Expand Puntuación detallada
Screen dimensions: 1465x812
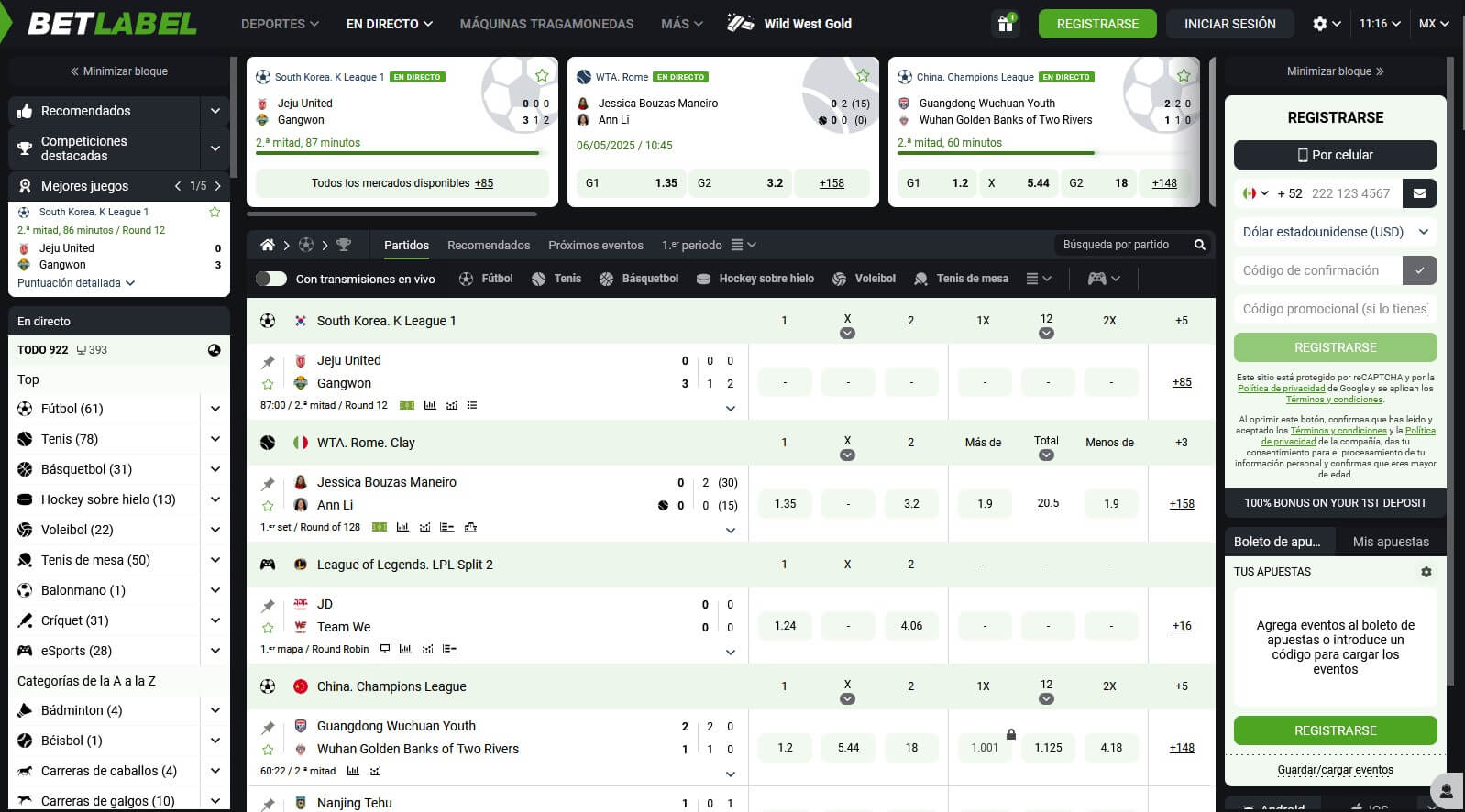[x=76, y=283]
